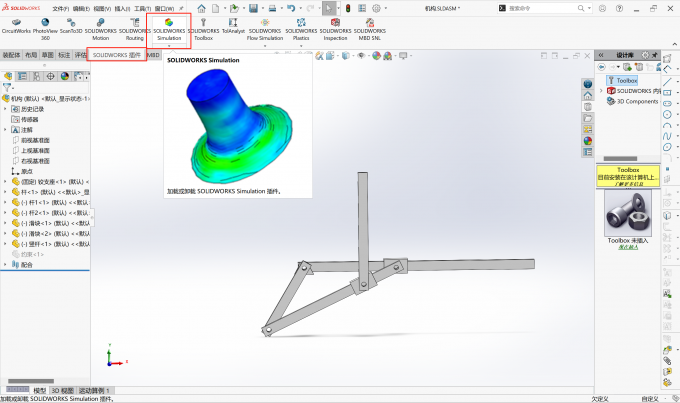Expand 滑块<1> component node
This screenshot has height=403, width=680.
point(5,223)
